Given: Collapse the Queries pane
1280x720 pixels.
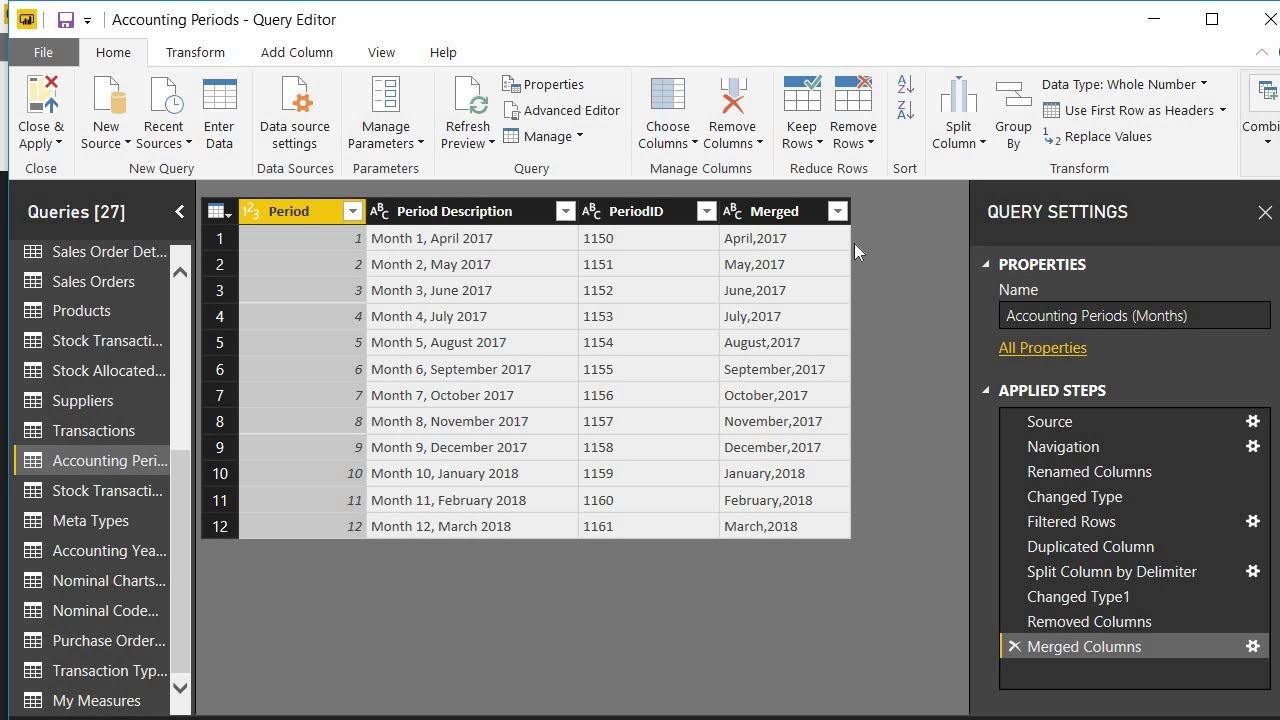Looking at the screenshot, I should [179, 211].
